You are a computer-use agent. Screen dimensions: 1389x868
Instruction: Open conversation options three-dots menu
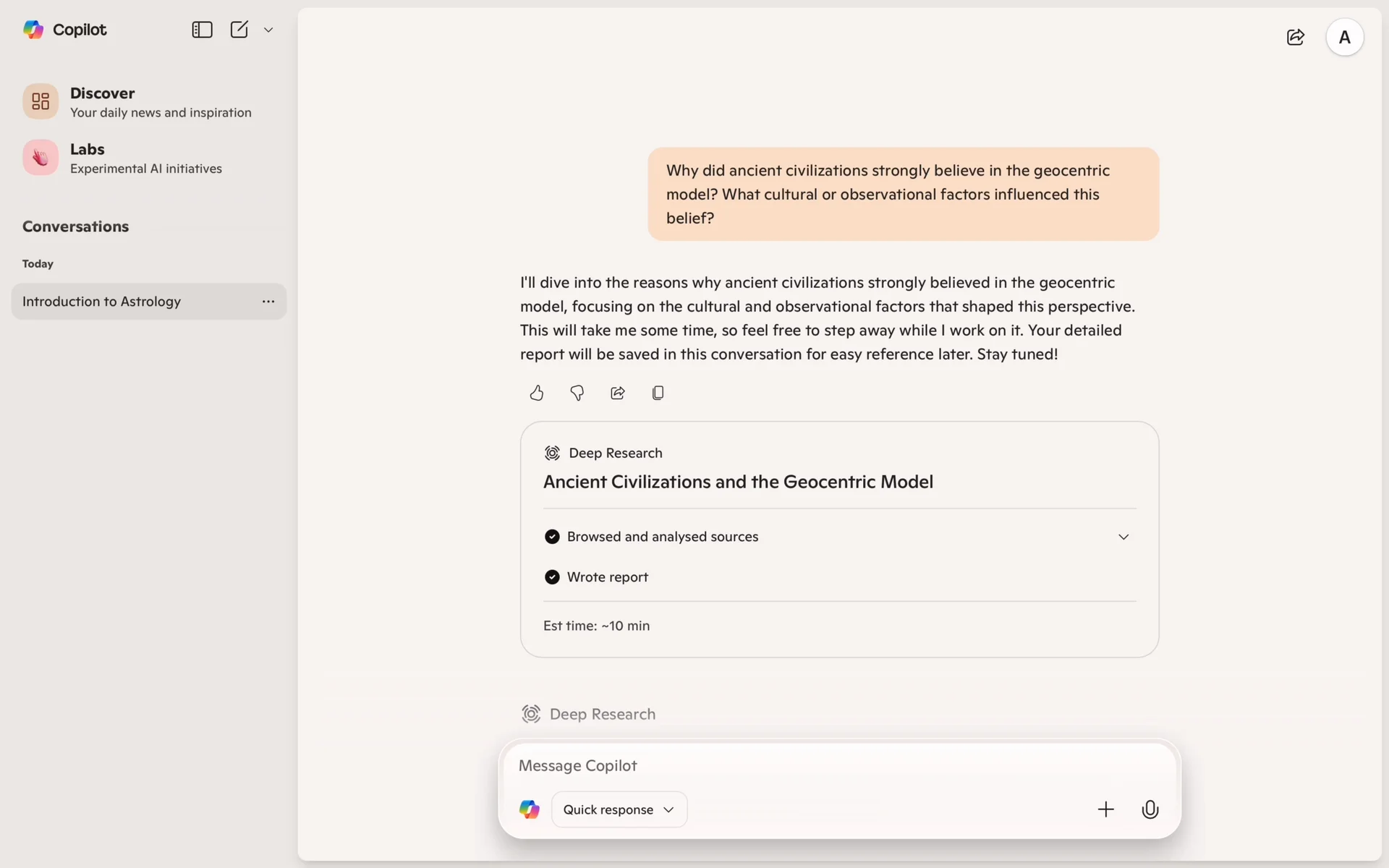pyautogui.click(x=268, y=302)
